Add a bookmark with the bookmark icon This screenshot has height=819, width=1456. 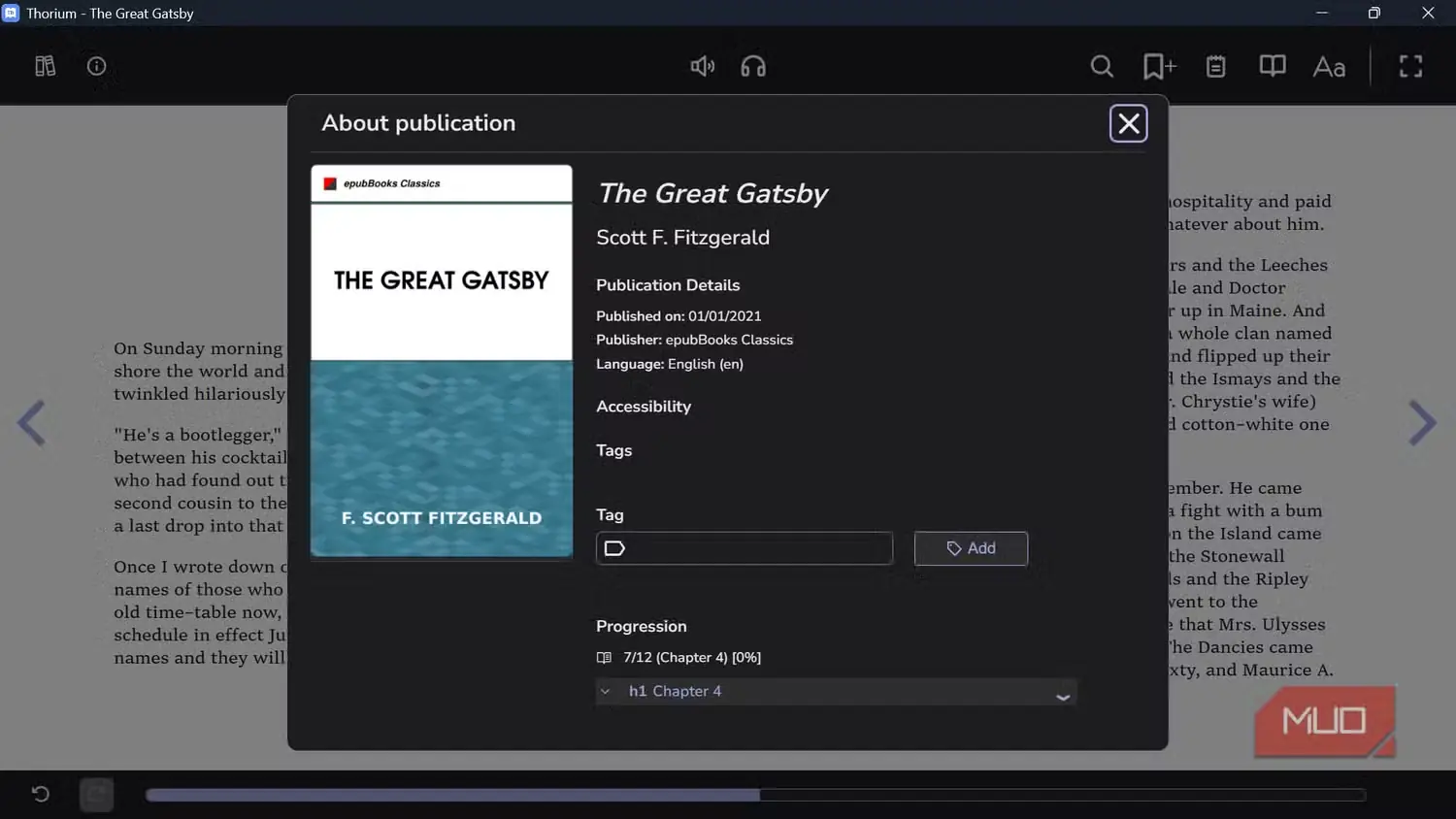pyautogui.click(x=1159, y=66)
